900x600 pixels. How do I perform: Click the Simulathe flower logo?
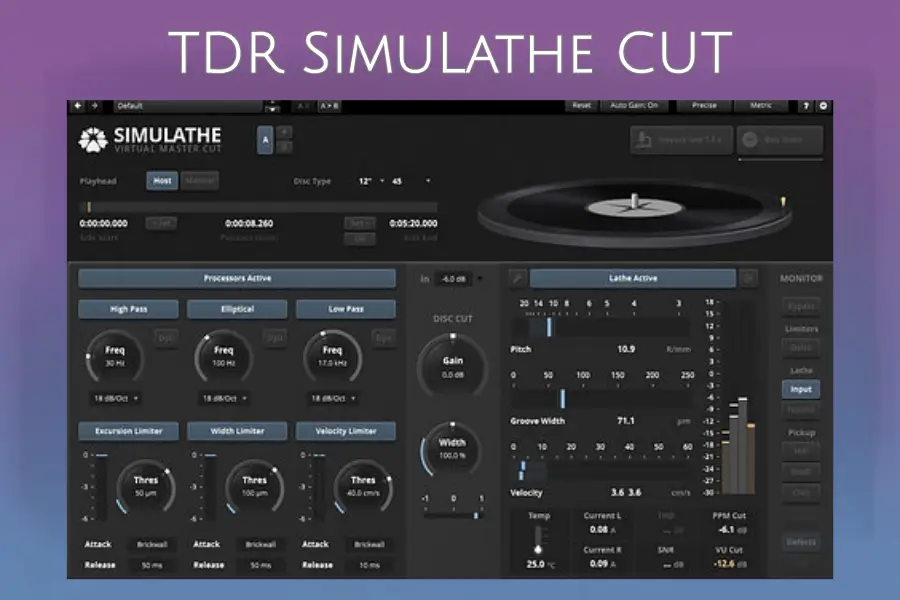(x=93, y=140)
